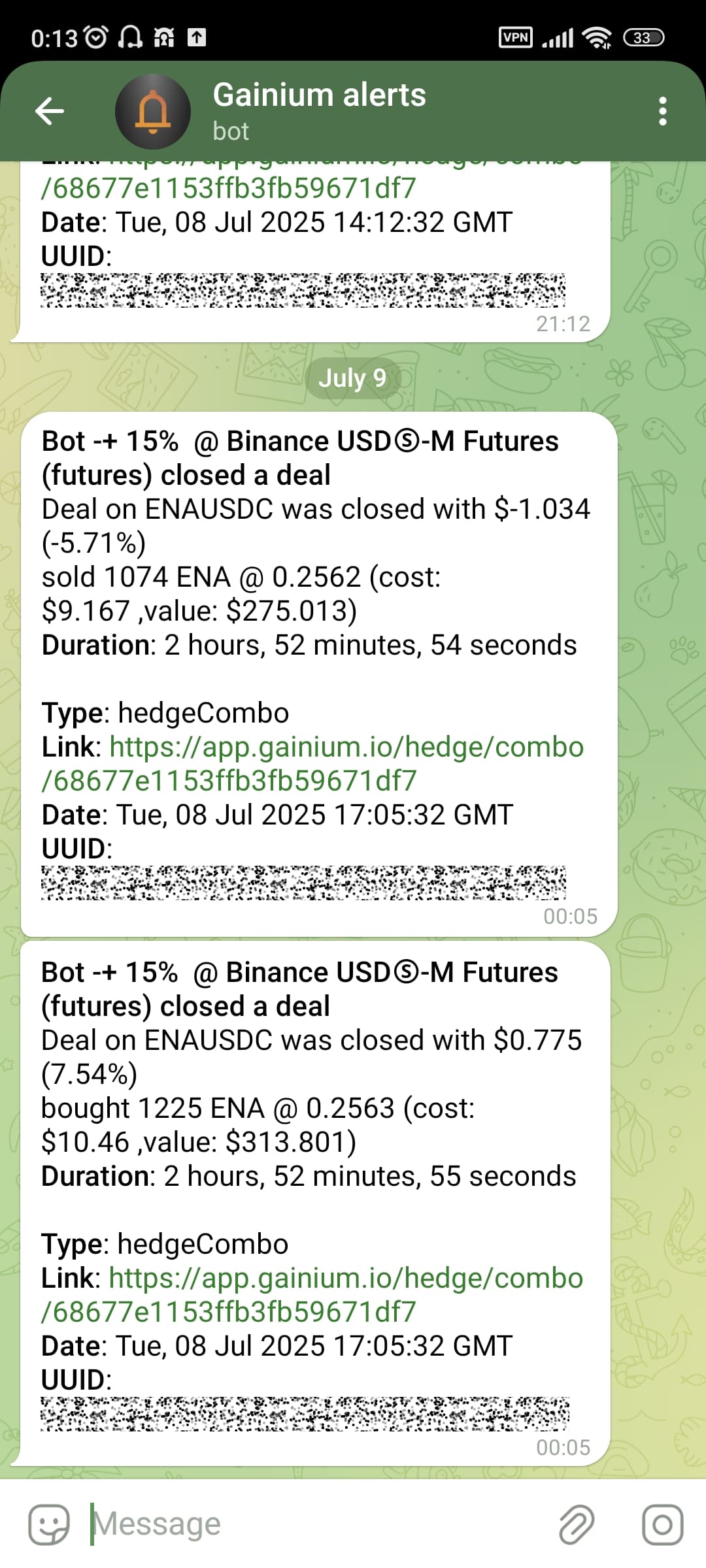Tap the July 9 date separator
The height and width of the screenshot is (1568, 706).
[x=353, y=378]
